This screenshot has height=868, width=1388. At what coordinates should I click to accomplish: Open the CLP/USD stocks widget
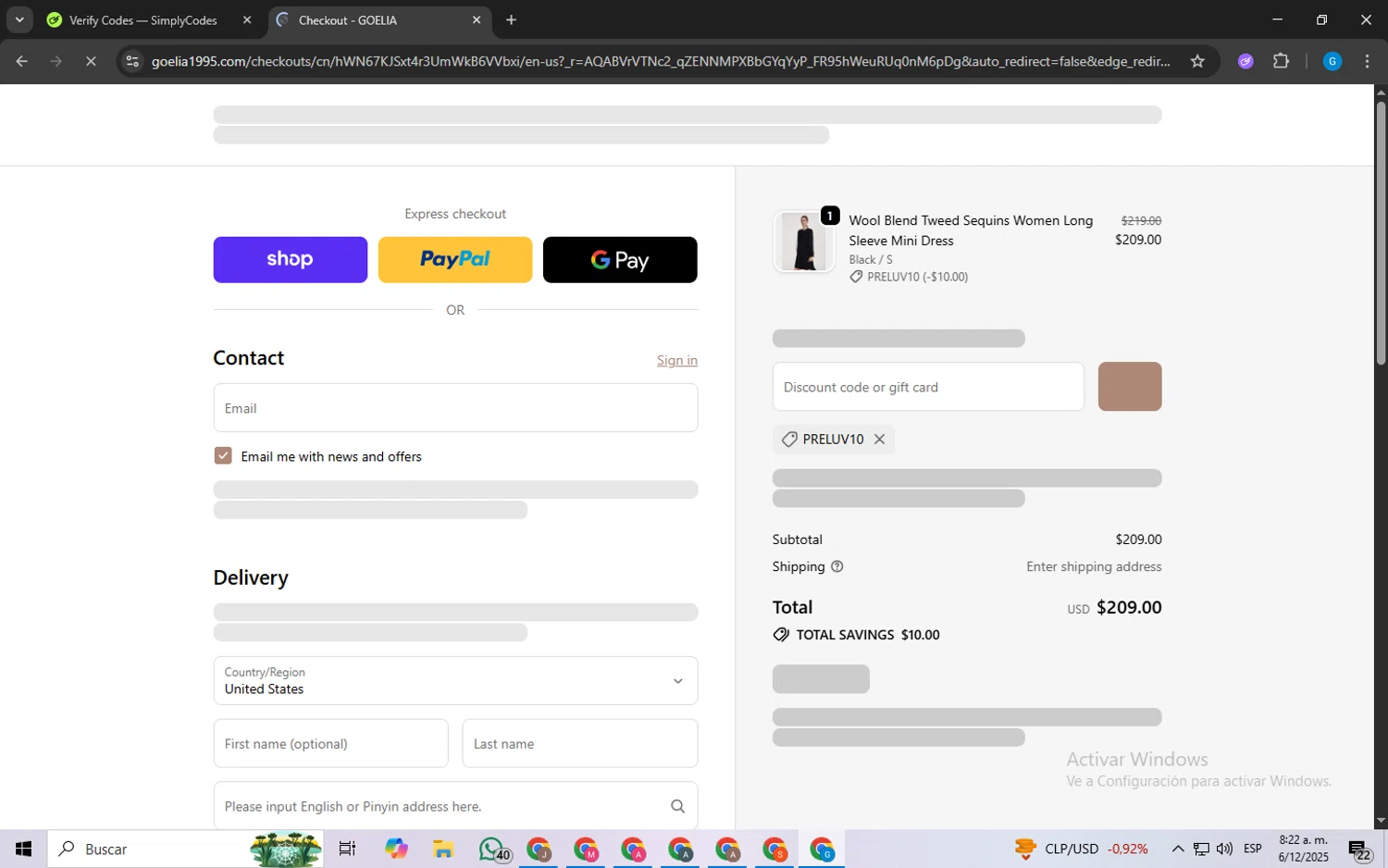tap(1081, 849)
